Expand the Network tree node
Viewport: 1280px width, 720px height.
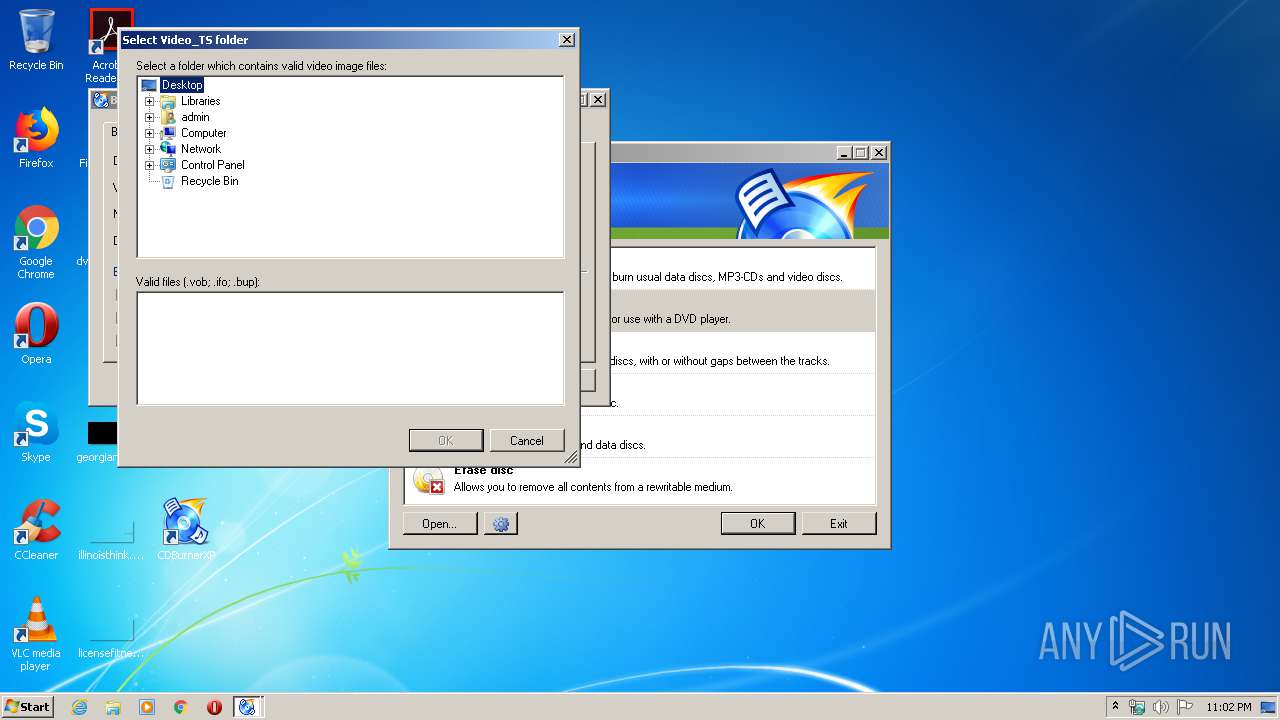click(x=150, y=149)
